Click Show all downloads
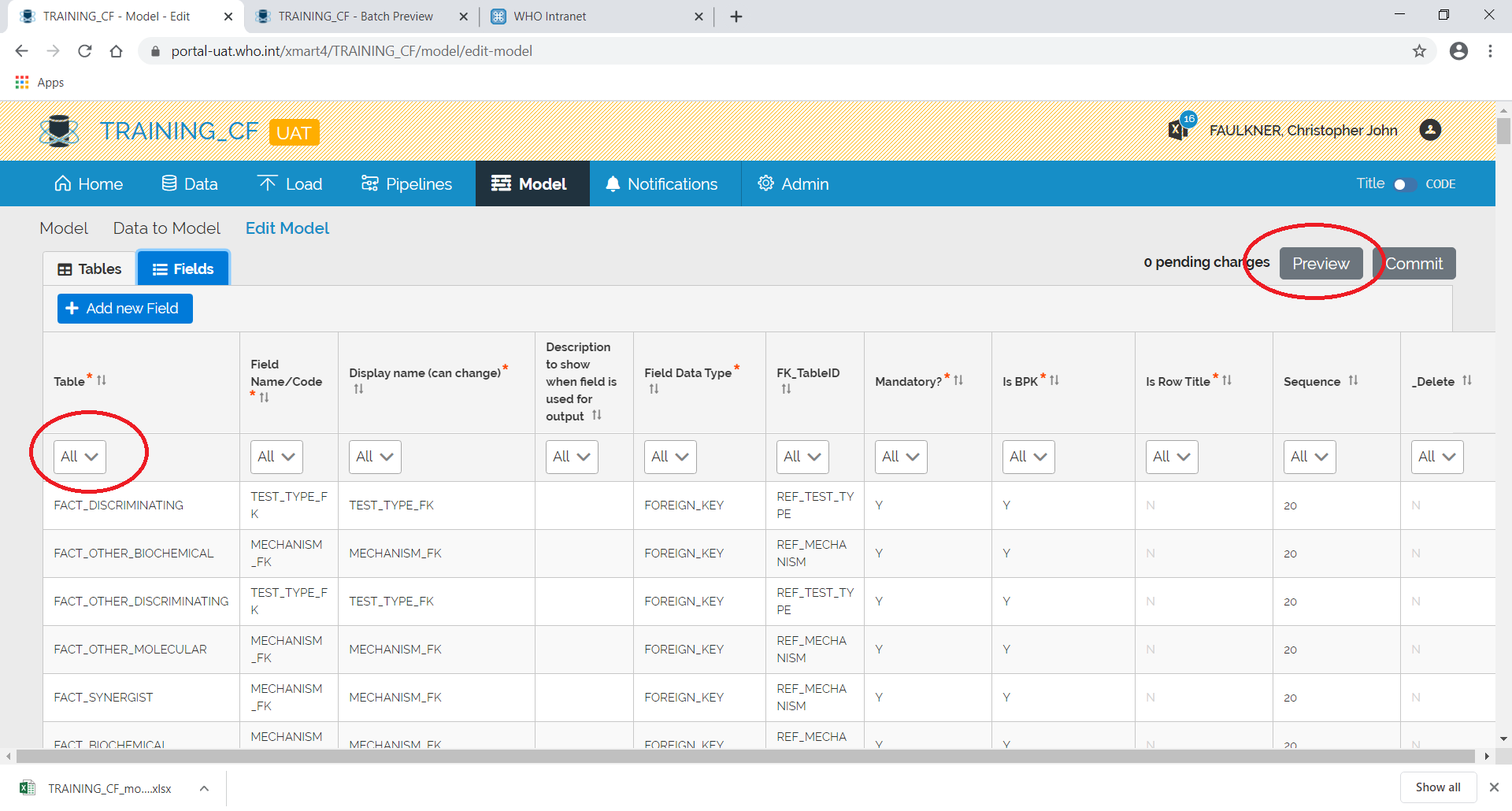 coord(1438,787)
